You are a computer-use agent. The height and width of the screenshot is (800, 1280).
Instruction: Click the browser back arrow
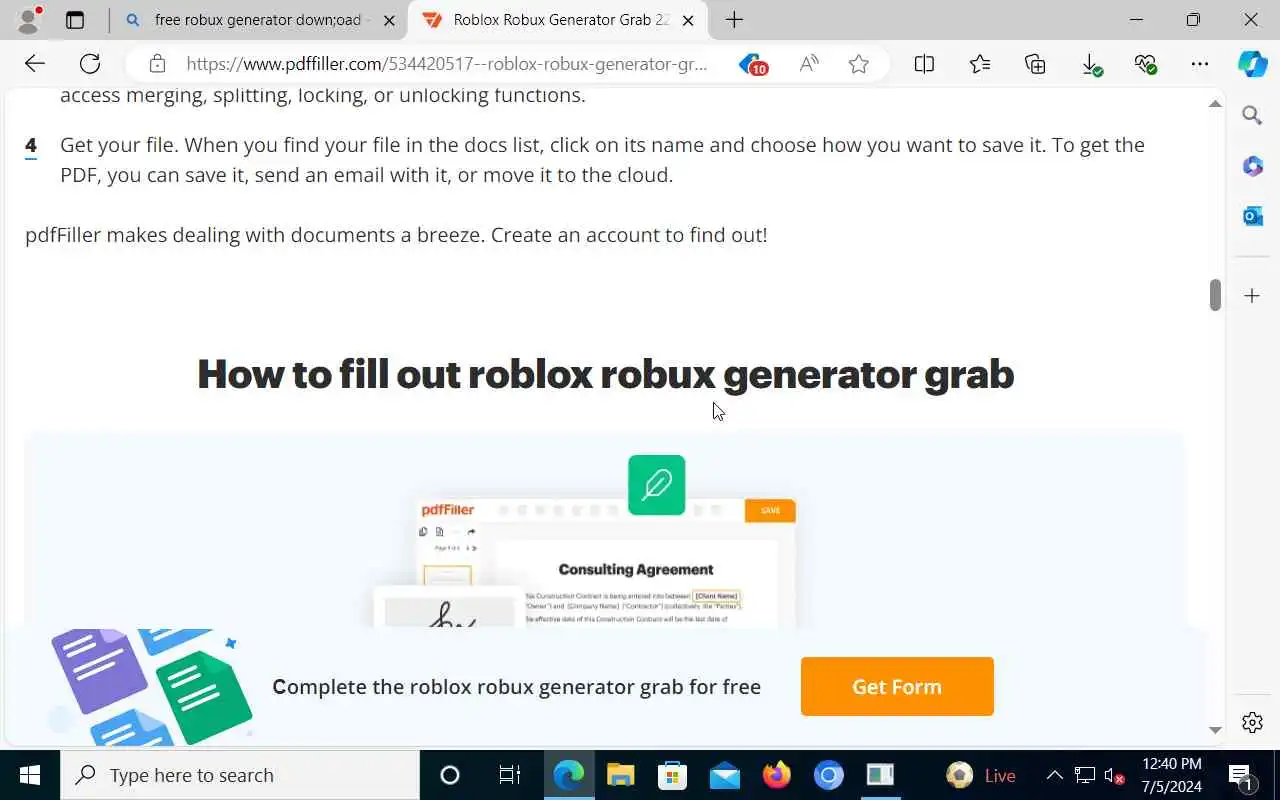point(35,64)
